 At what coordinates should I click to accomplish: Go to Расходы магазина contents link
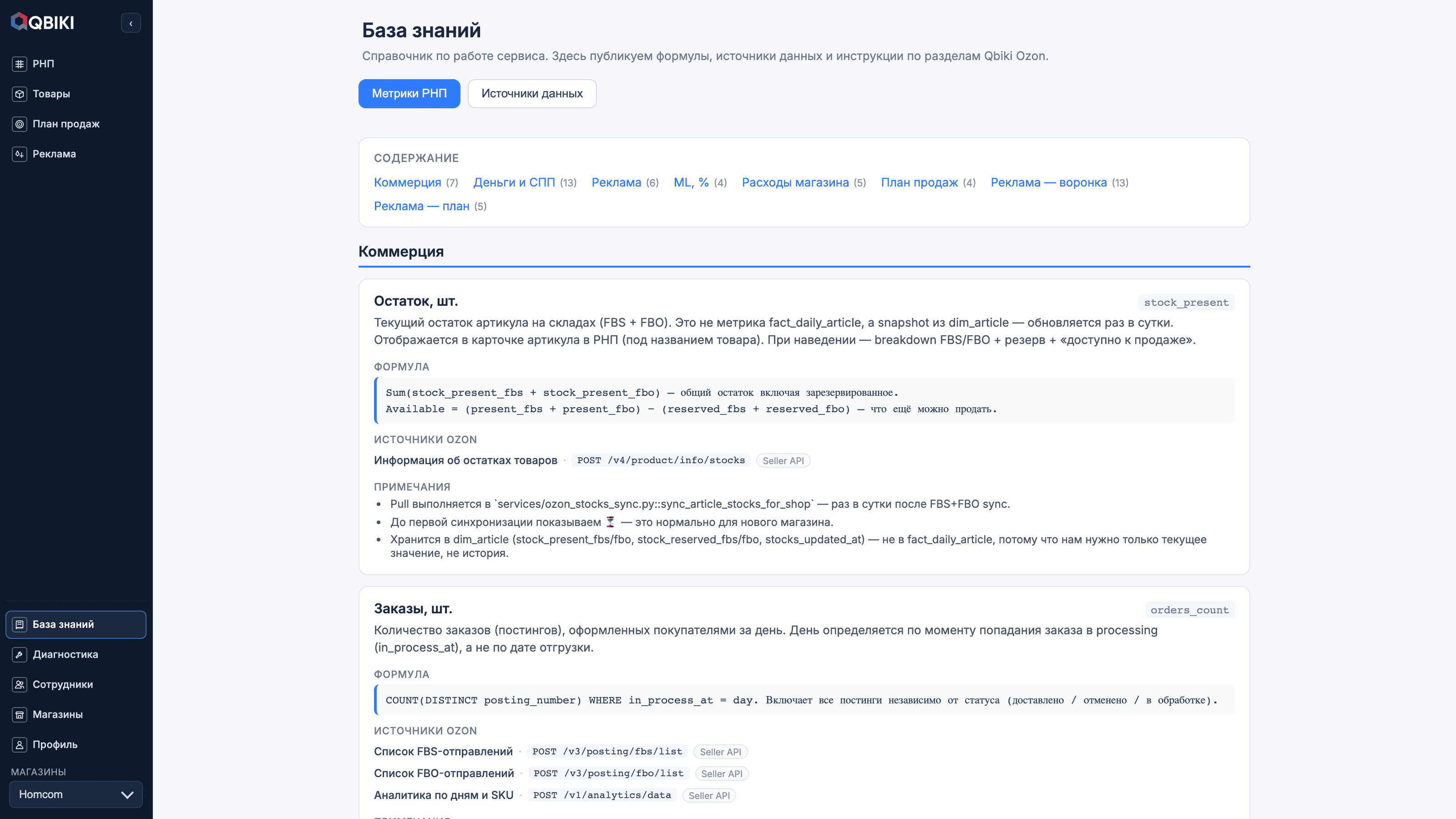click(795, 182)
